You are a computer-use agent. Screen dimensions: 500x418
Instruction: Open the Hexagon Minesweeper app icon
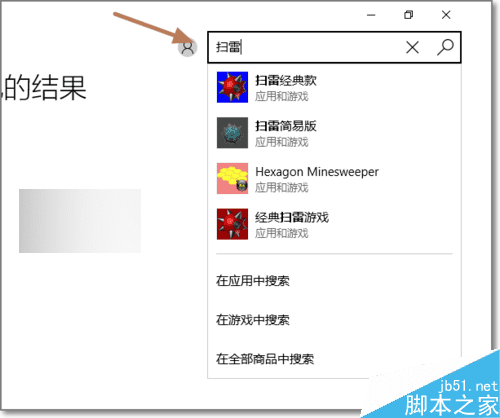click(232, 178)
